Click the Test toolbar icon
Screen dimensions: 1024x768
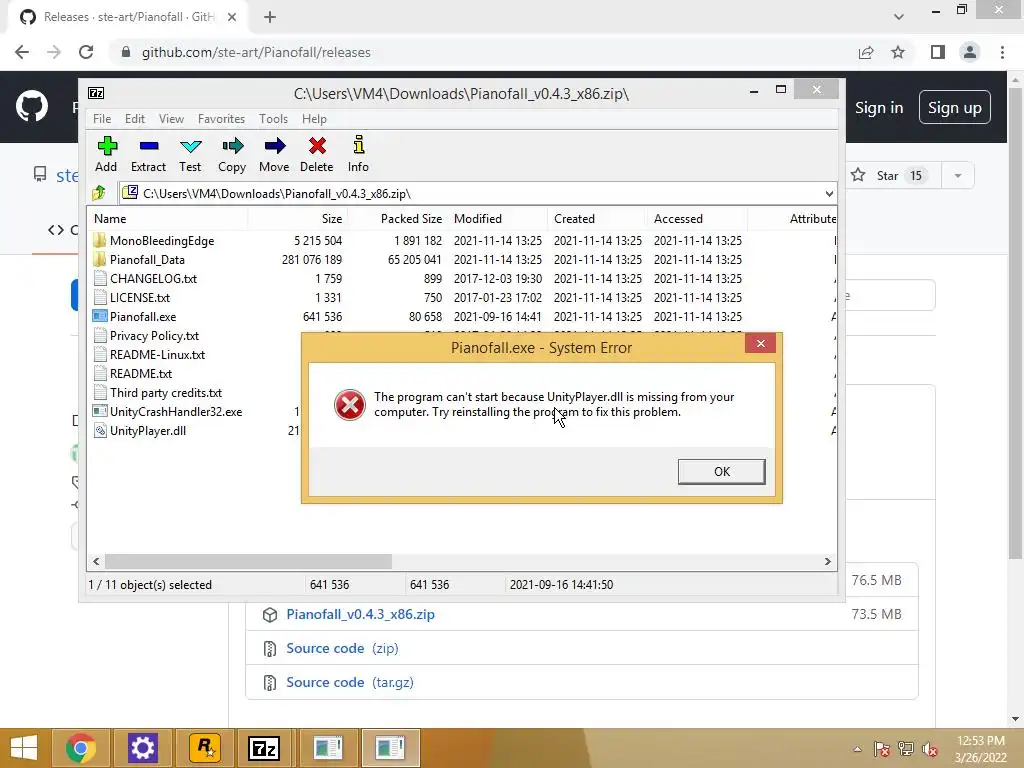[190, 146]
